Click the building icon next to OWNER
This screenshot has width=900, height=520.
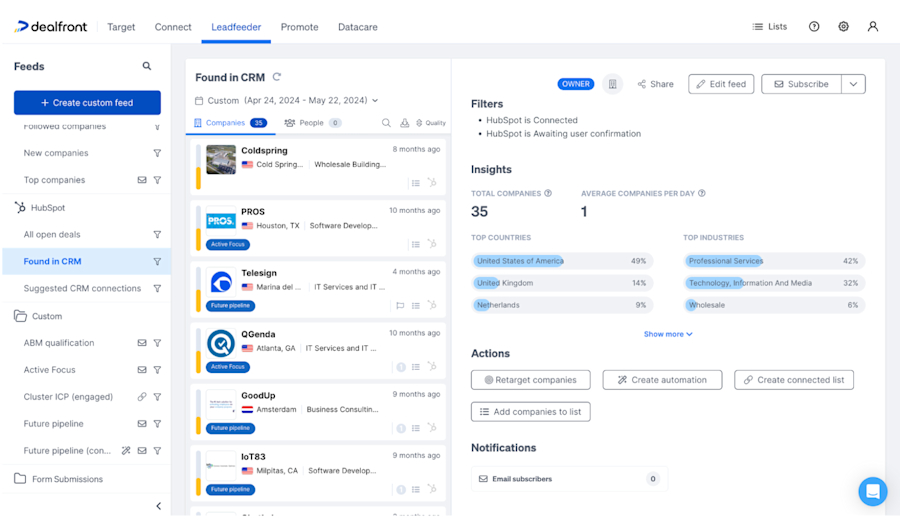612,84
